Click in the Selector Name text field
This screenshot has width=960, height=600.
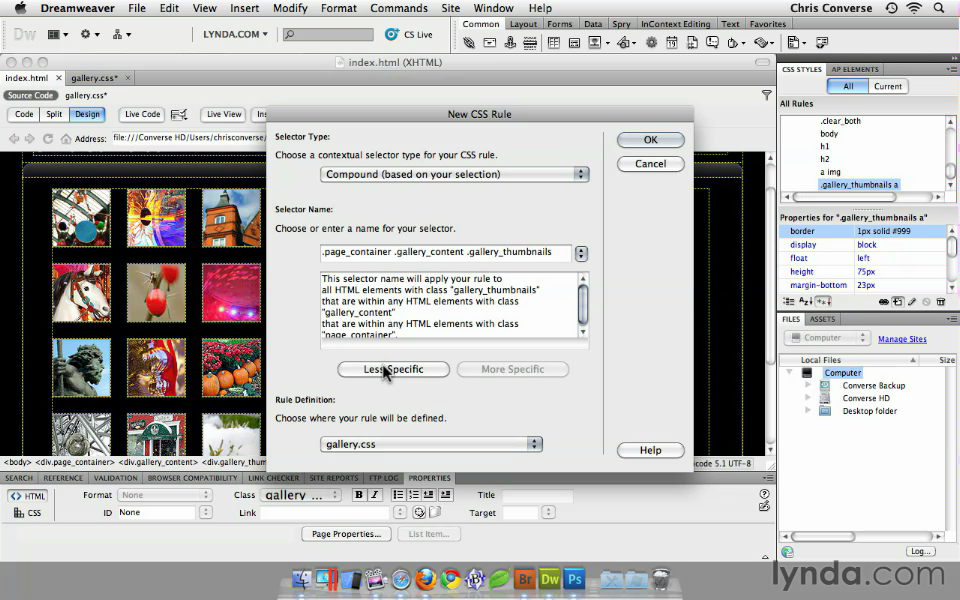point(446,252)
